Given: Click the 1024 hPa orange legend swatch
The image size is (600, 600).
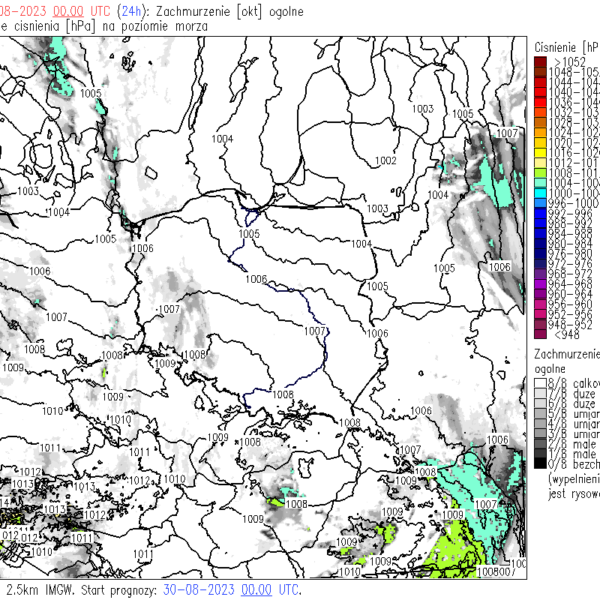Looking at the screenshot, I should coord(540,133).
